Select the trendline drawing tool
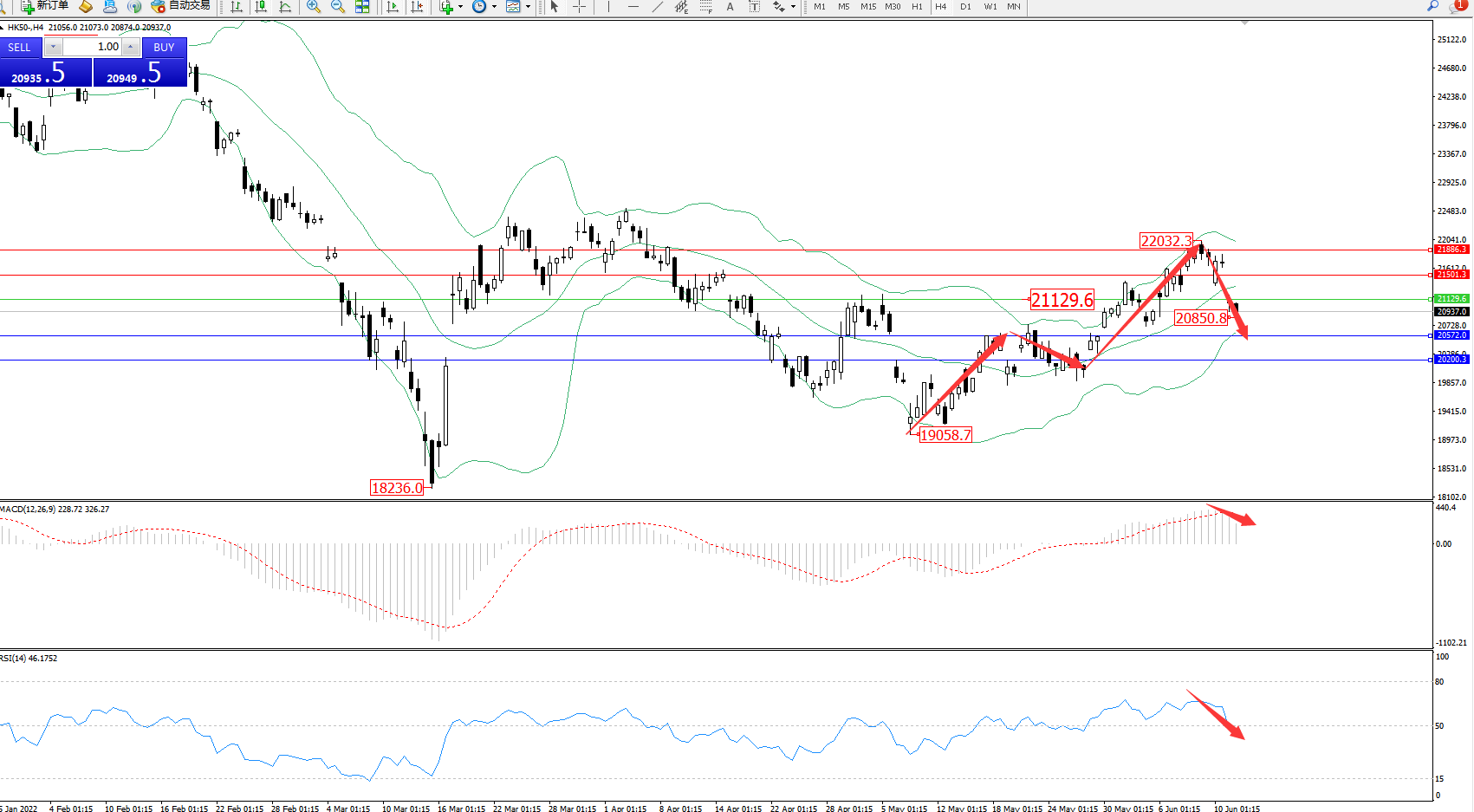This screenshot has width=1474, height=812. (x=657, y=7)
